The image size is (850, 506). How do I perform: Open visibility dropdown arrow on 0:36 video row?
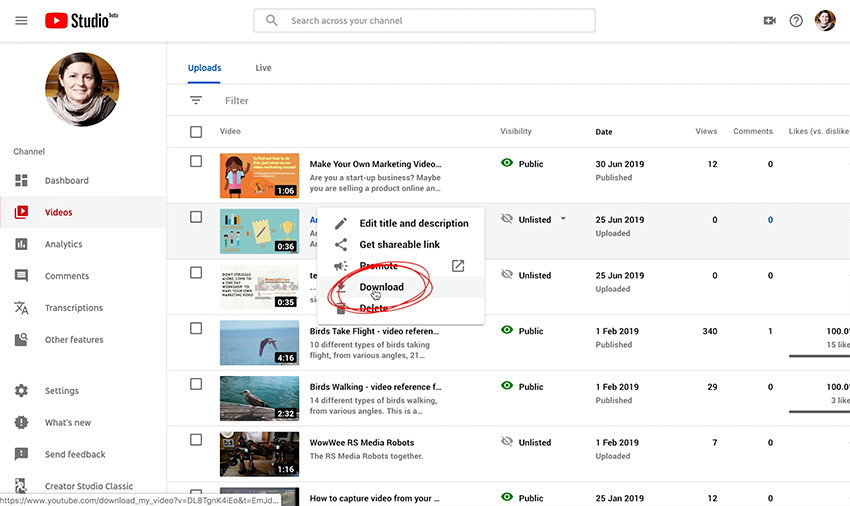point(563,219)
